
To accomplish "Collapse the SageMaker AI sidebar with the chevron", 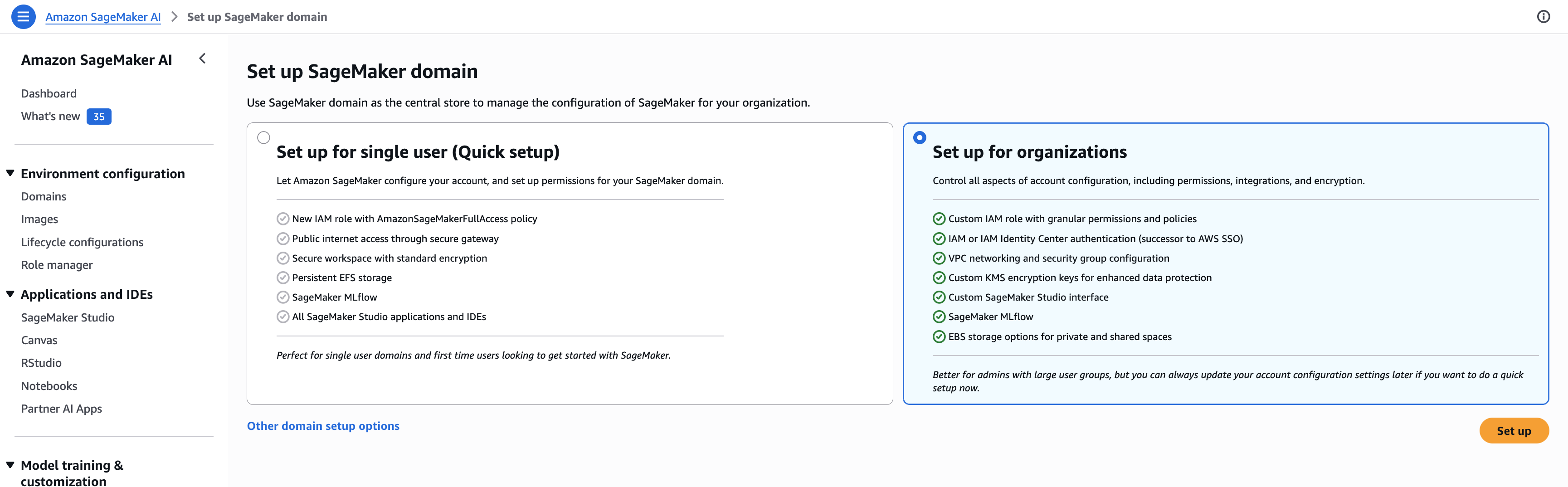I will pyautogui.click(x=203, y=58).
